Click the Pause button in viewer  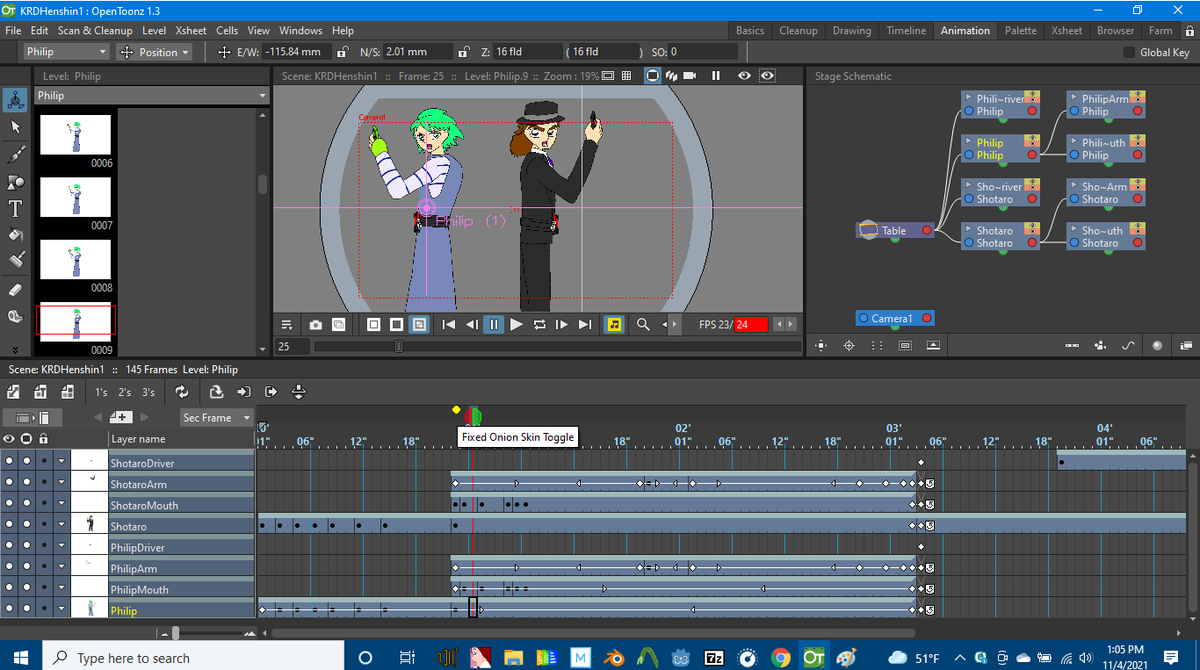494,325
